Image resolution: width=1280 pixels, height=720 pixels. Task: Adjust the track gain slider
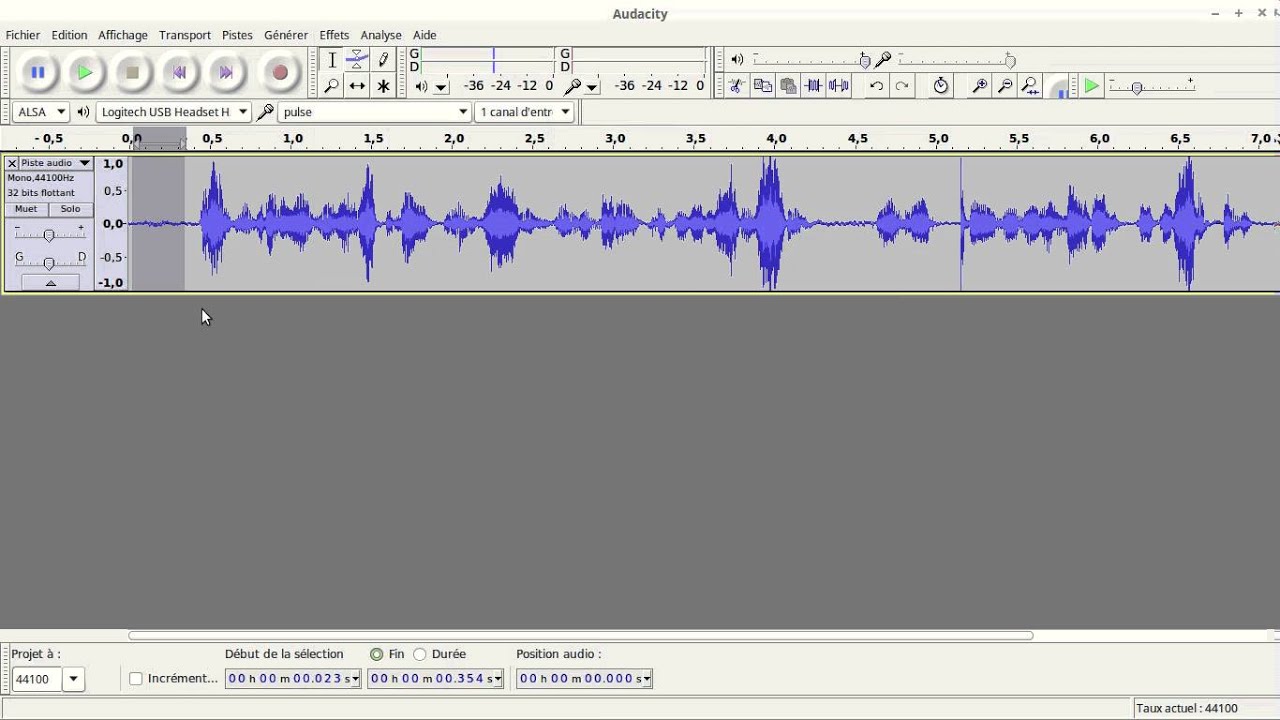click(x=49, y=234)
